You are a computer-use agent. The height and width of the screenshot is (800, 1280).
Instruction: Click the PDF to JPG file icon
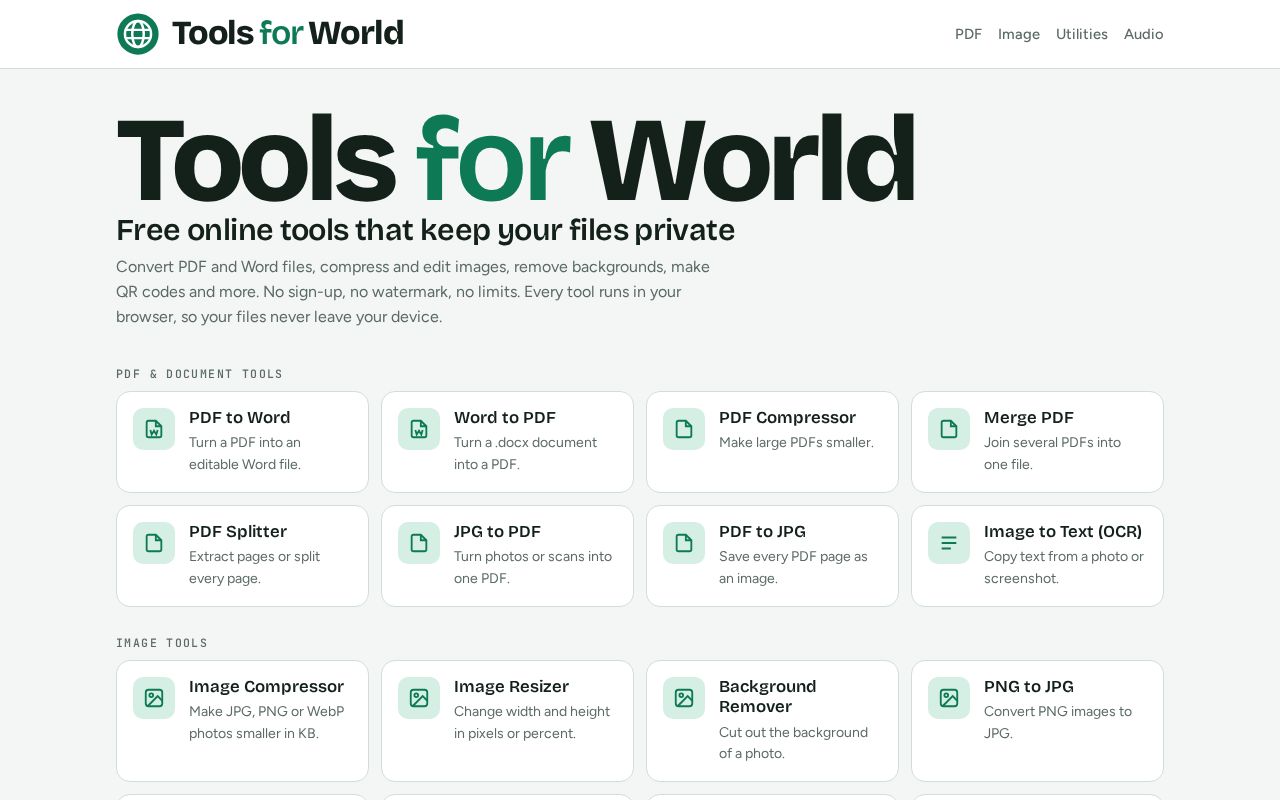click(684, 543)
